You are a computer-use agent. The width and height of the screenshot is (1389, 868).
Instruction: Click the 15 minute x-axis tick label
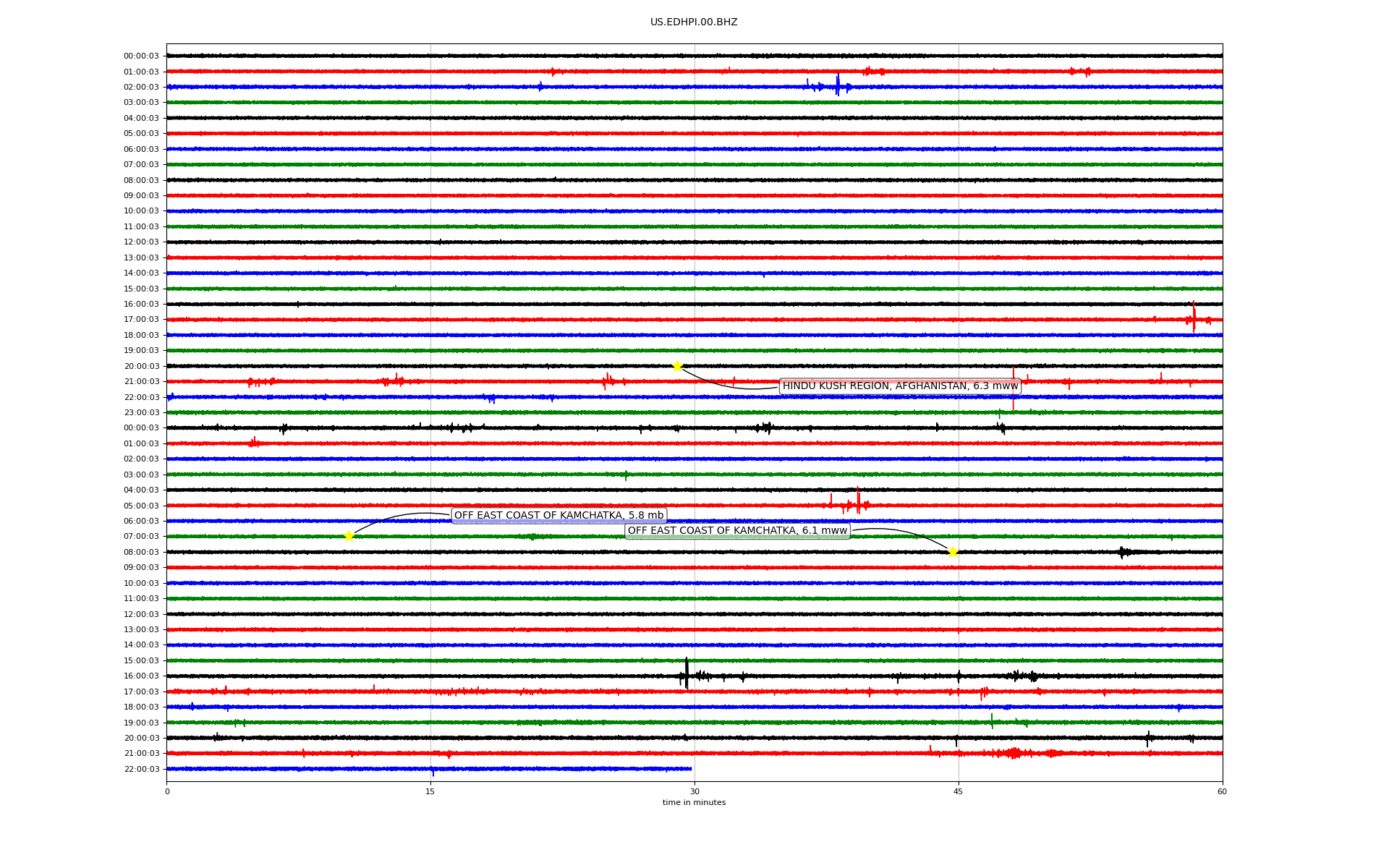430,791
